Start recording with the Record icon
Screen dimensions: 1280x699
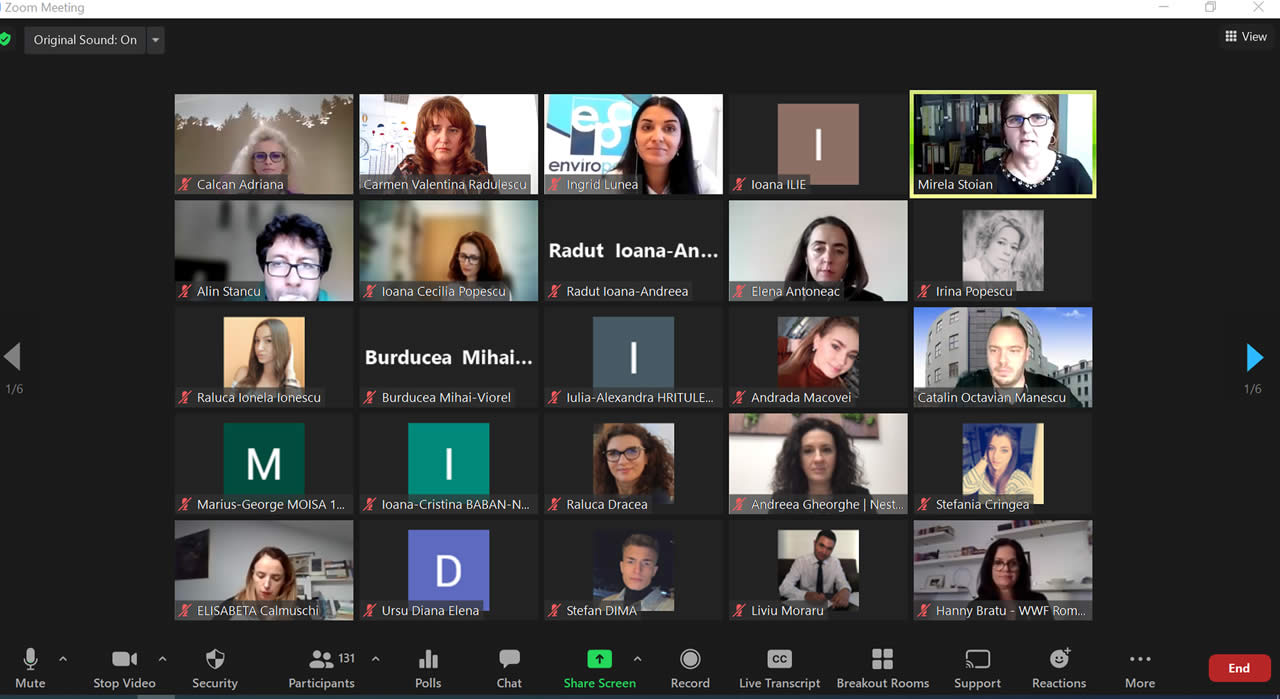[x=690, y=660]
